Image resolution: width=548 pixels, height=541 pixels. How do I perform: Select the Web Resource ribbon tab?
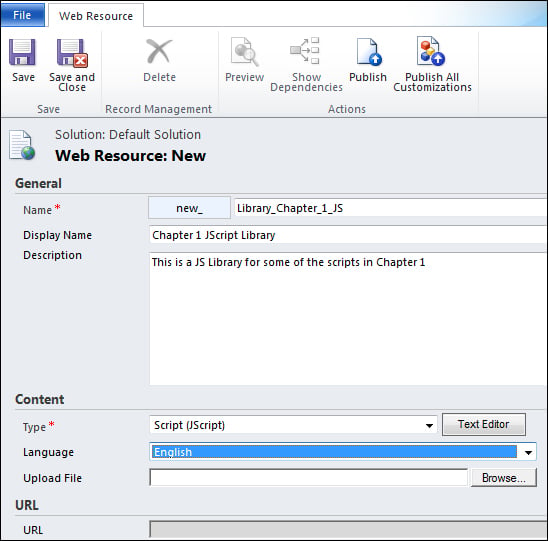point(96,16)
